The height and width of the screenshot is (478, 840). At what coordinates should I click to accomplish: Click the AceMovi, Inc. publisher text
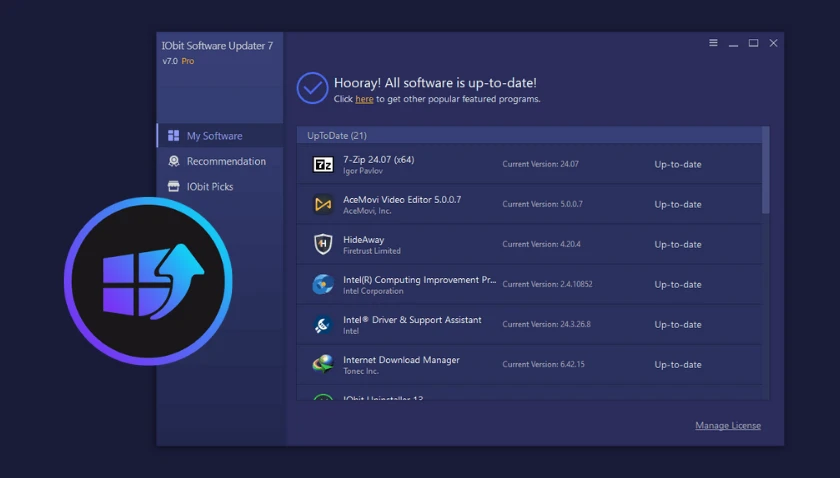point(367,211)
